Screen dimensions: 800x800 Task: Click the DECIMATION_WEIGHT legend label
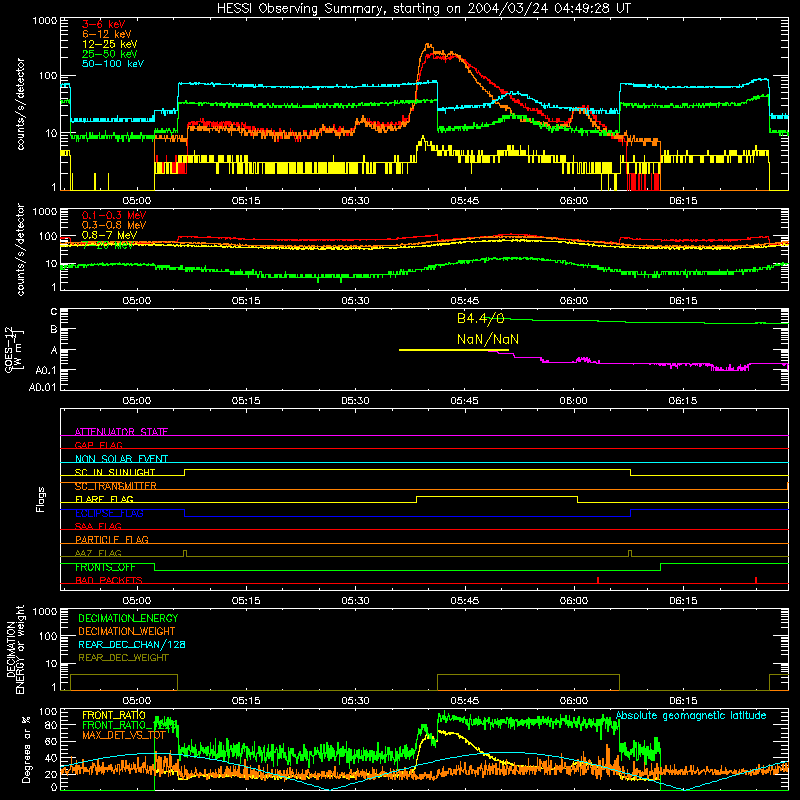pos(127,632)
